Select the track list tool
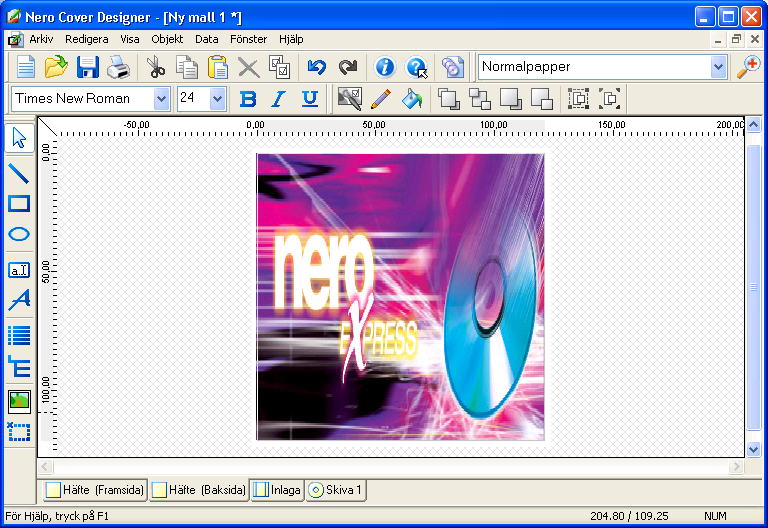The image size is (768, 528). 19,336
